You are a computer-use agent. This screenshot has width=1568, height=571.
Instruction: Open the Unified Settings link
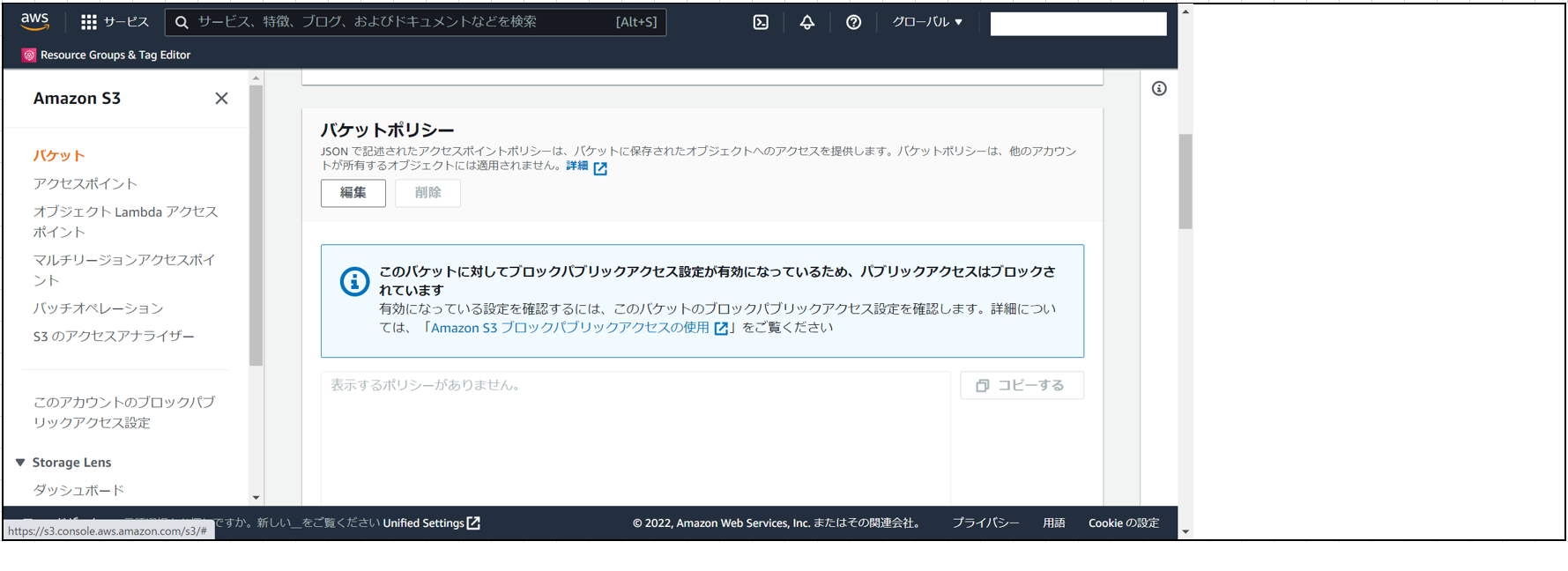(x=423, y=523)
